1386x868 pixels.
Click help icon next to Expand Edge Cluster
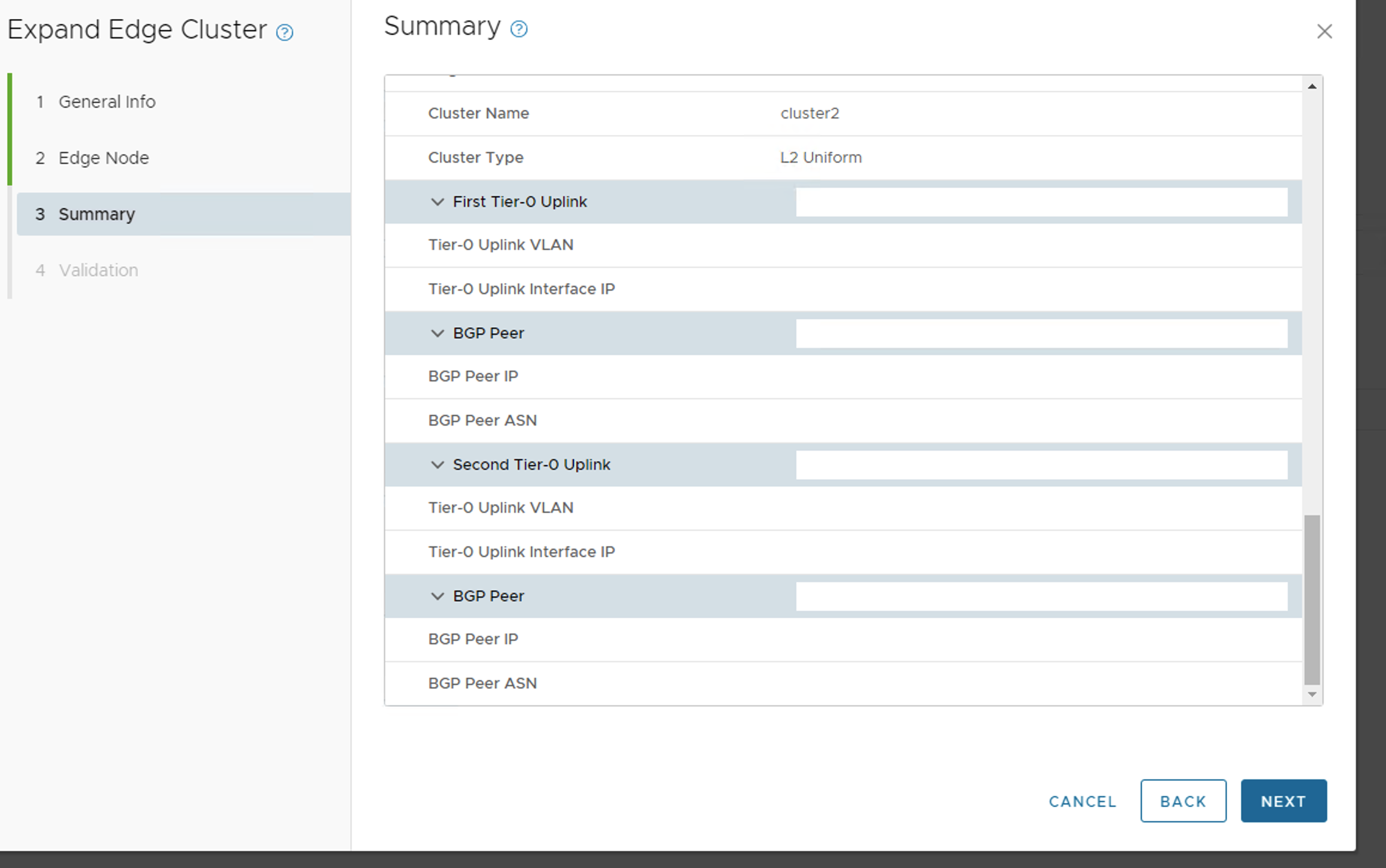(x=285, y=32)
